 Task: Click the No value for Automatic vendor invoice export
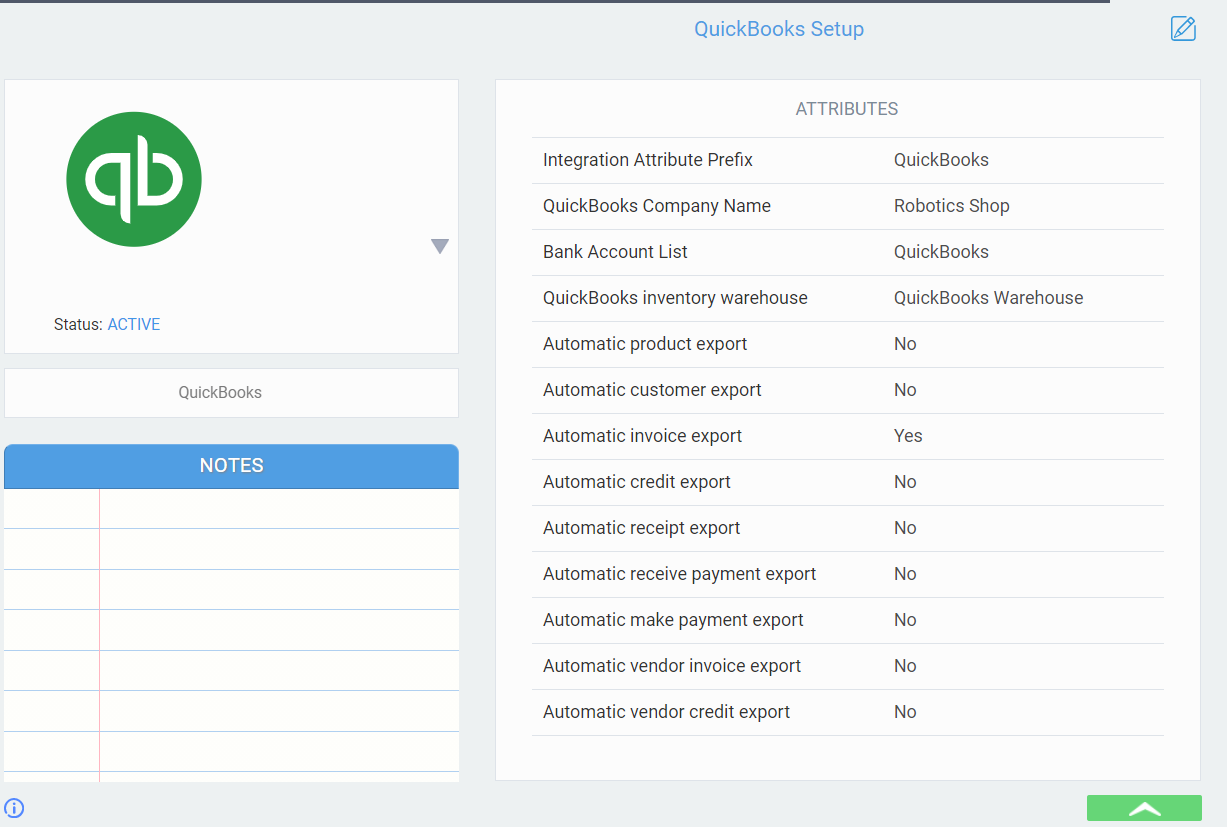905,666
